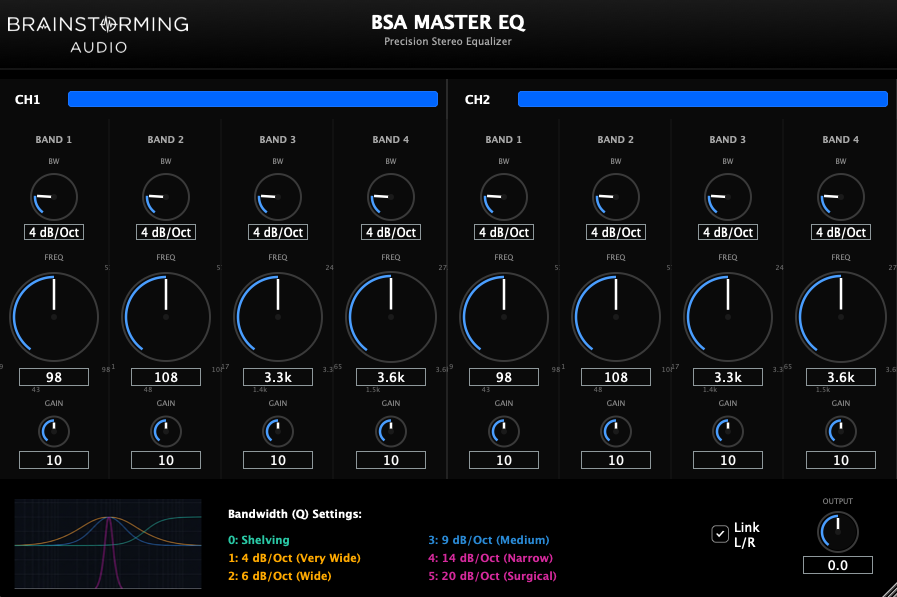This screenshot has height=597, width=897.
Task: Click the output value field 0.0
Action: [838, 565]
